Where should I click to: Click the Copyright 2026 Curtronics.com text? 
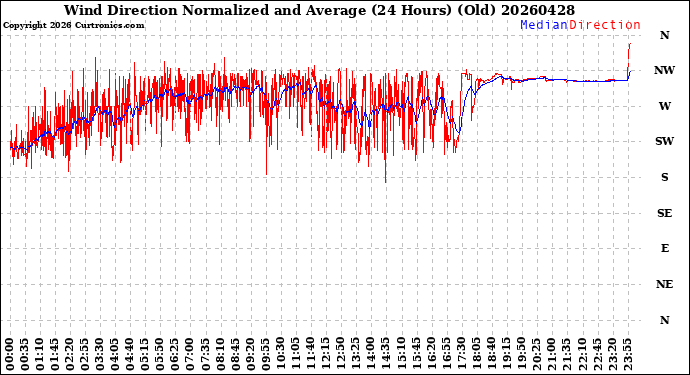(x=73, y=26)
